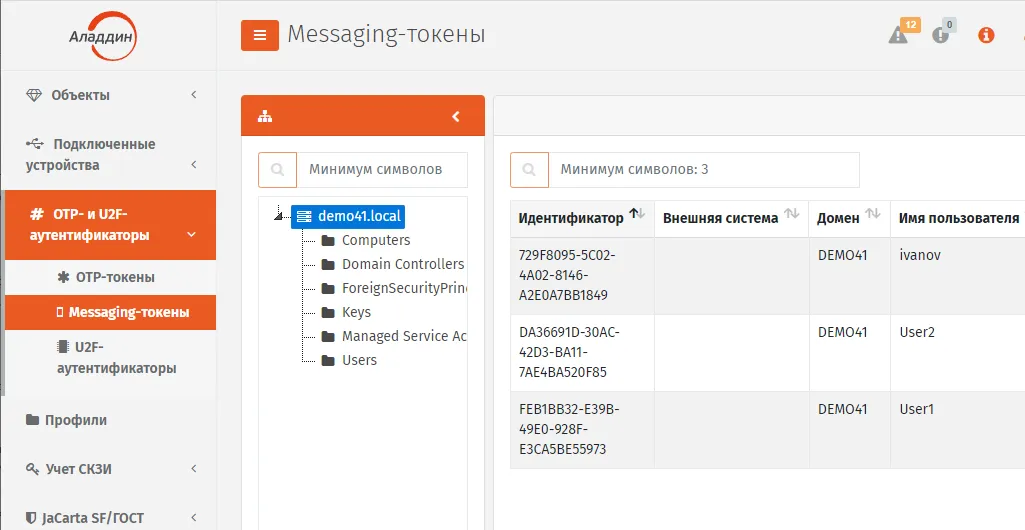Select the Domain Controllers folder
This screenshot has width=1025, height=530.
(393, 264)
